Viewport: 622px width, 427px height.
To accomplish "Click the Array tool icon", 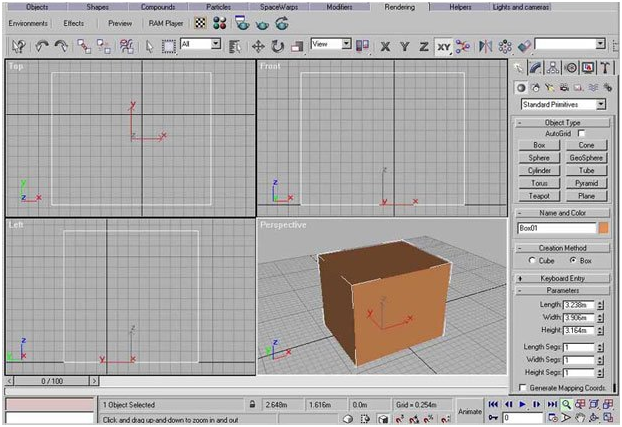I will [x=505, y=46].
